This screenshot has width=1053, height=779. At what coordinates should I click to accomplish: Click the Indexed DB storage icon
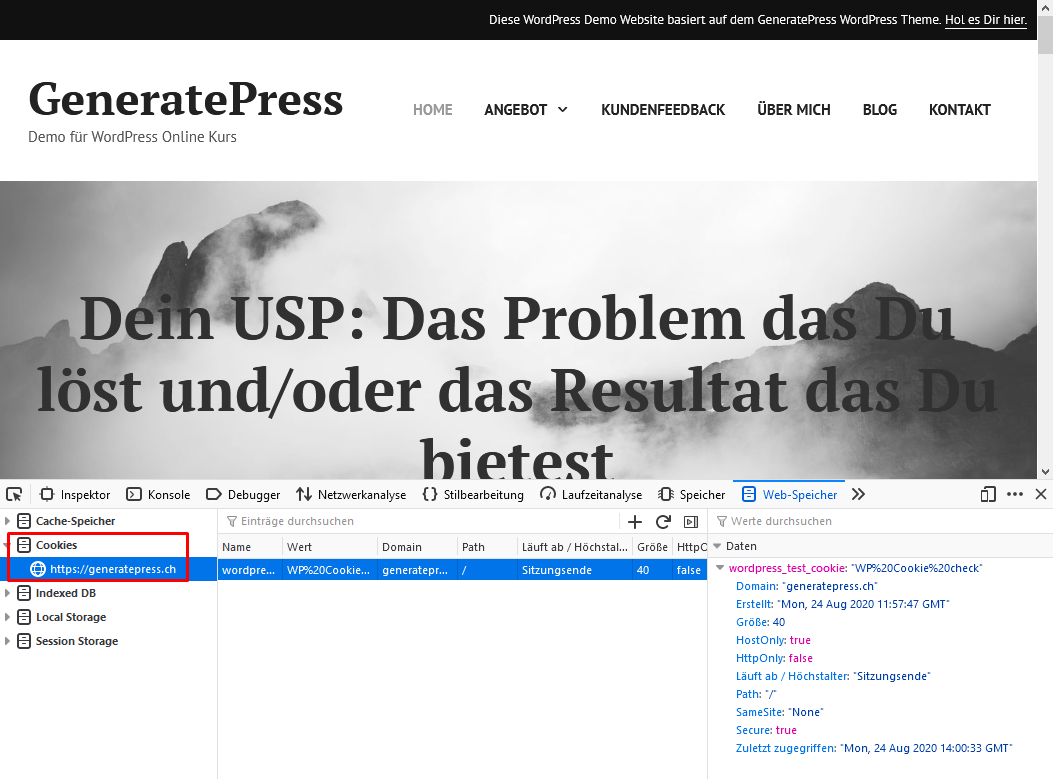click(24, 593)
